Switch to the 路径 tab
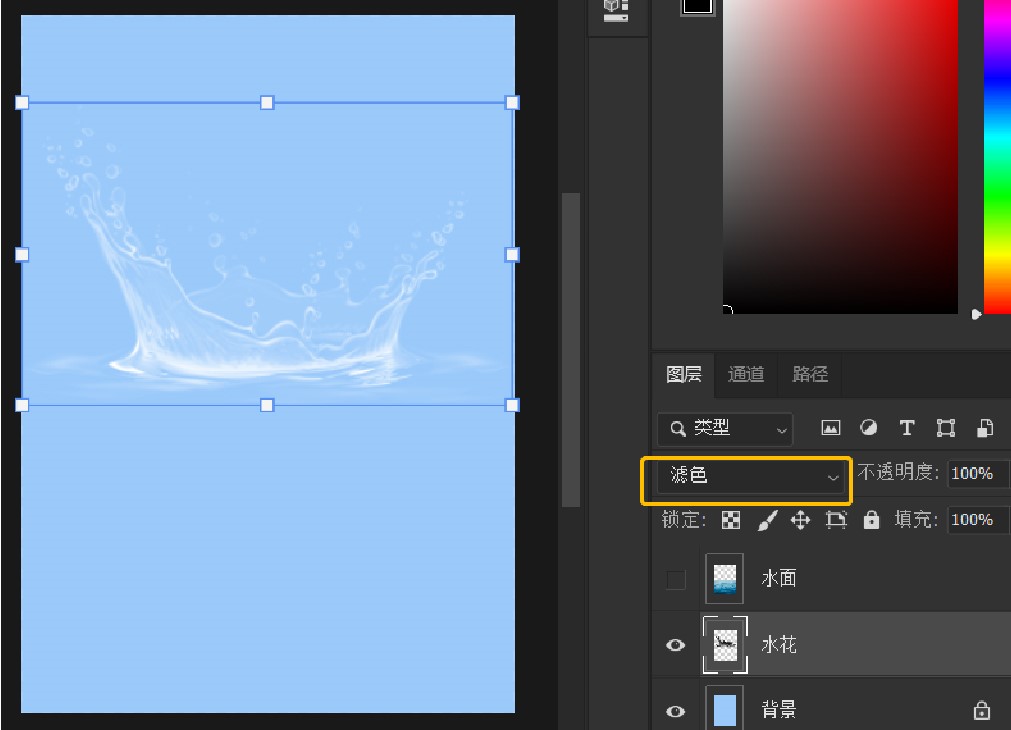 (x=810, y=374)
